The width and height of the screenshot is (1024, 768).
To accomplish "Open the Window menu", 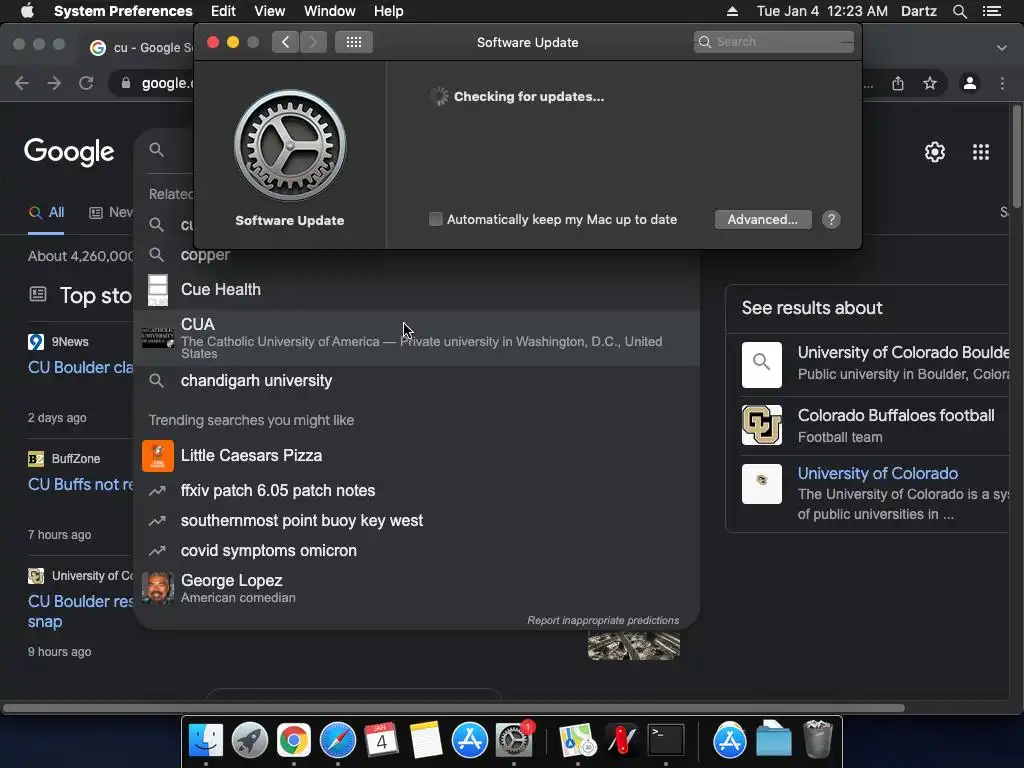I will (330, 11).
